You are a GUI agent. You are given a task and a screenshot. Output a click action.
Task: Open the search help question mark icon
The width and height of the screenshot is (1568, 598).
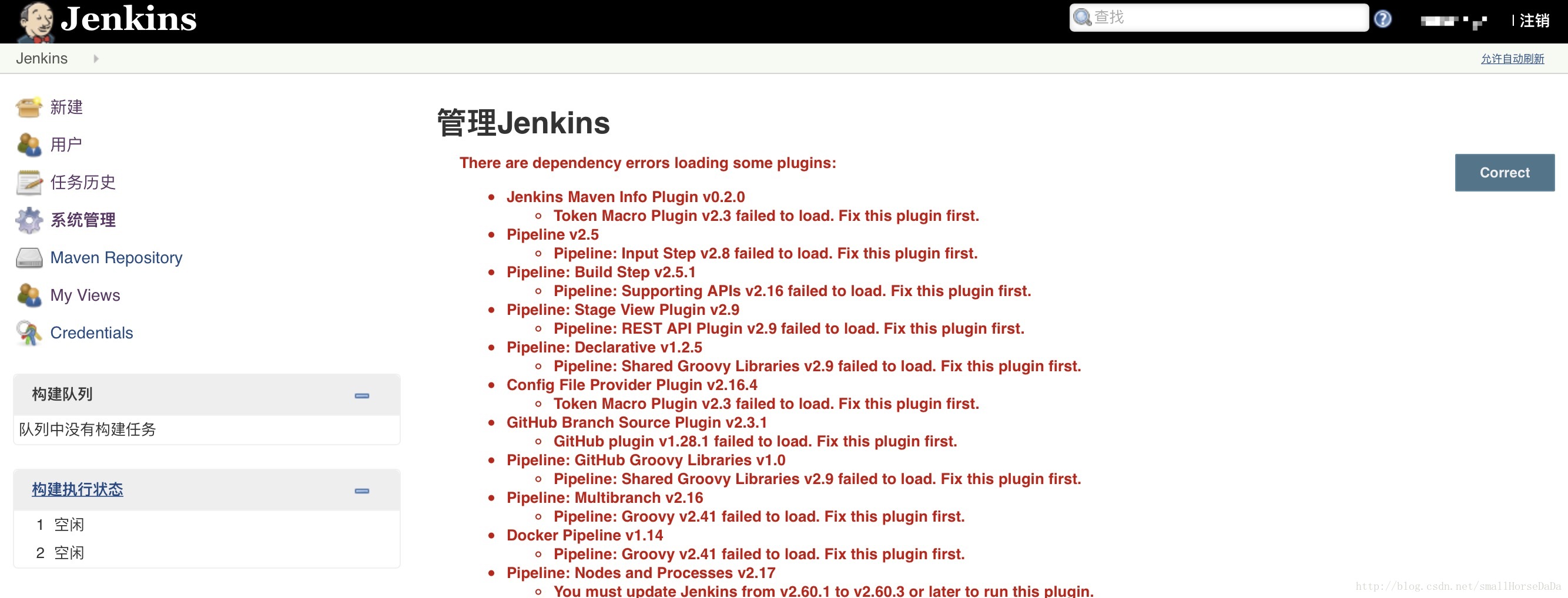click(x=1382, y=19)
